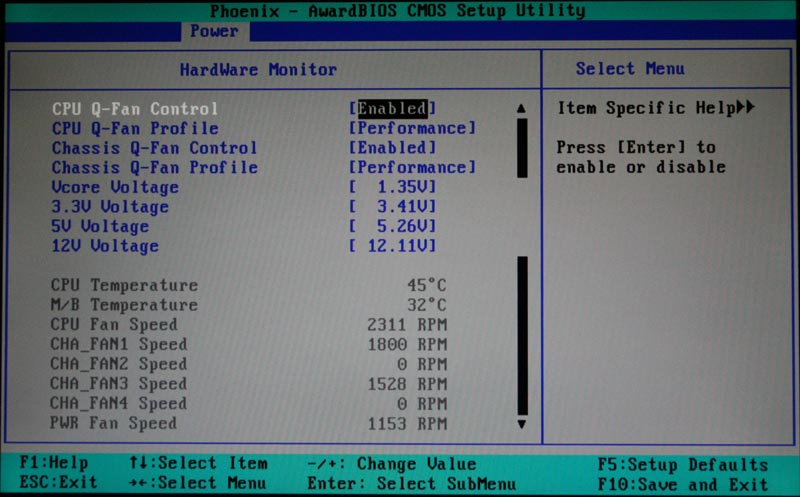Select the 5V Voltage 5.26V value
The width and height of the screenshot is (800, 497).
[392, 226]
